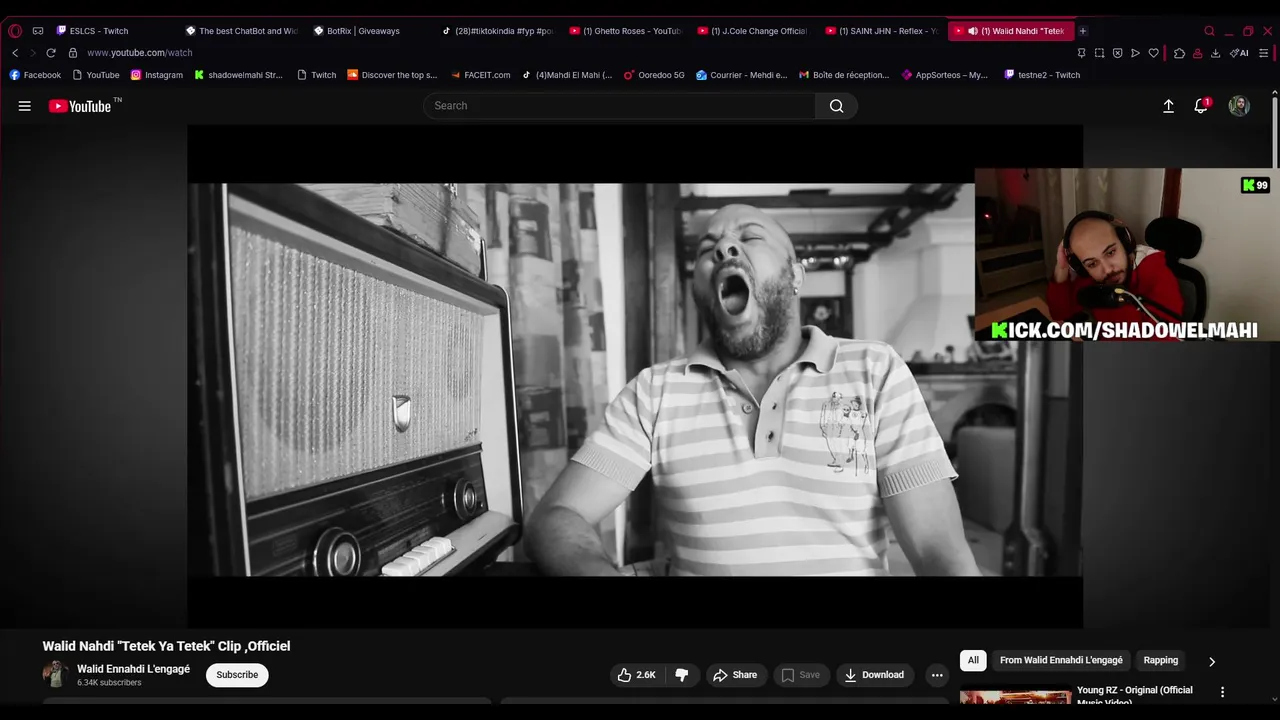Open the extensions cube icon
The height and width of the screenshot is (720, 1280).
click(1179, 53)
